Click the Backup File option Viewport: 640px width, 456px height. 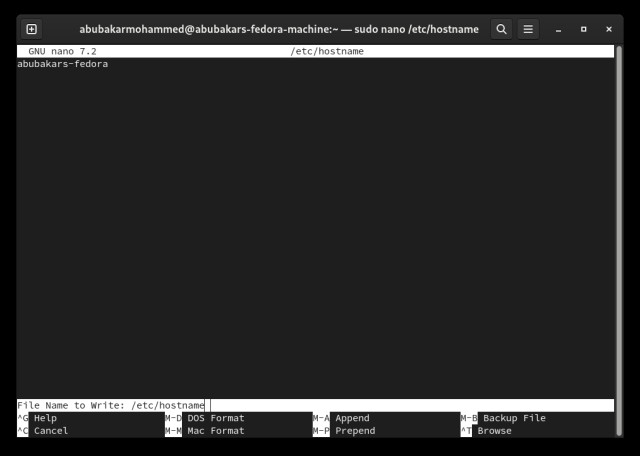(514, 418)
